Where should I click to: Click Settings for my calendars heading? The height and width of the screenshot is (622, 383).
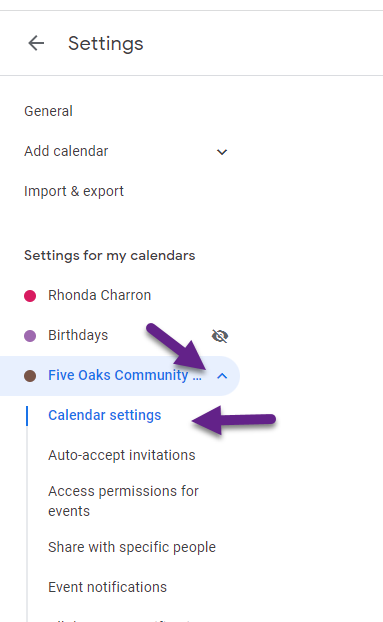[109, 255]
